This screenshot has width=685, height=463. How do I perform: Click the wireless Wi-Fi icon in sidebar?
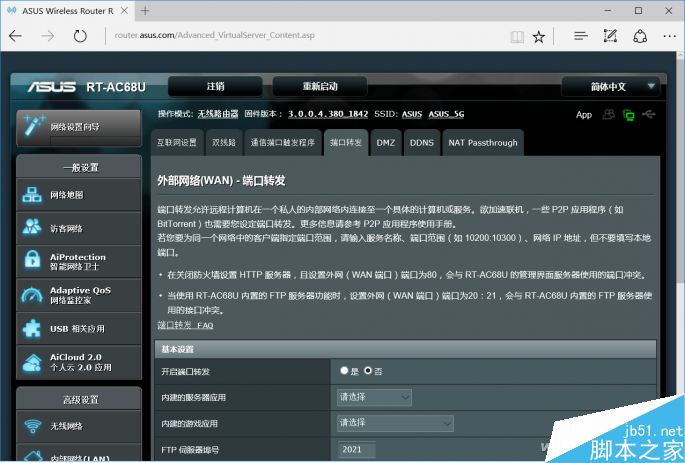tap(32, 426)
